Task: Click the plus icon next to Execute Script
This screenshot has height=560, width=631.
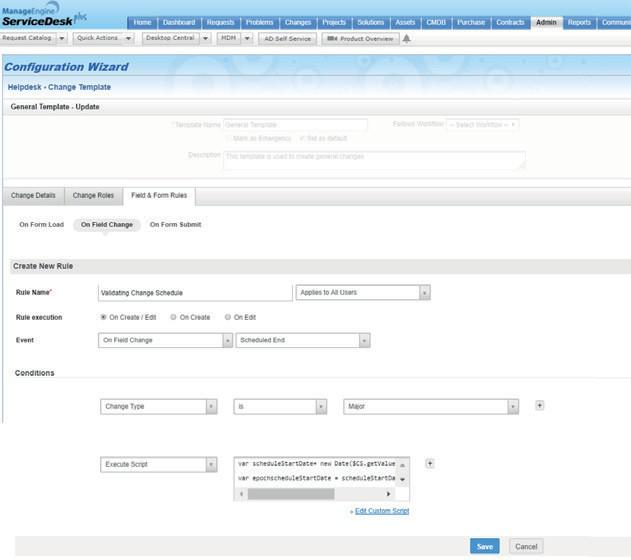Action: [x=430, y=463]
